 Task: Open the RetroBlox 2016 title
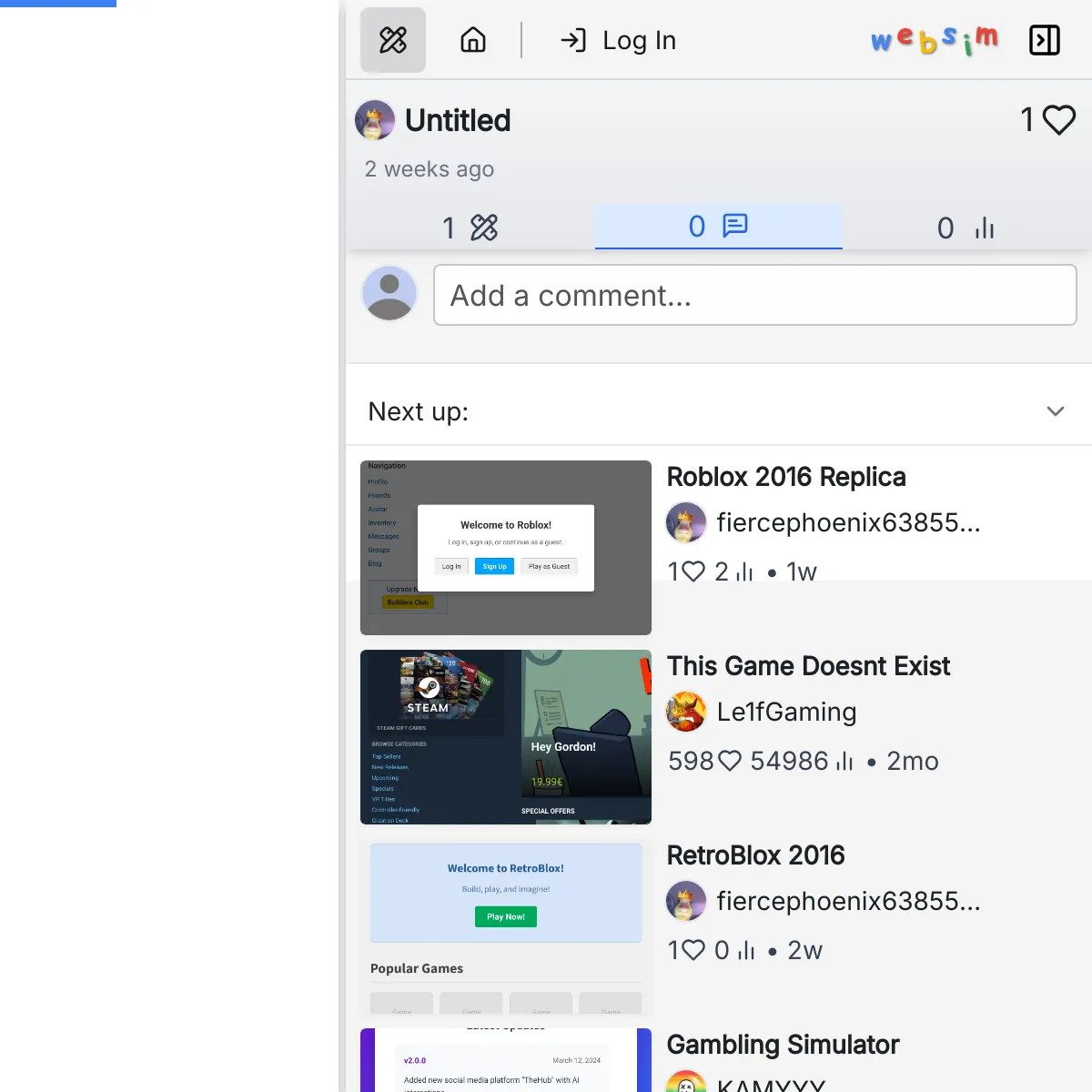click(x=756, y=855)
